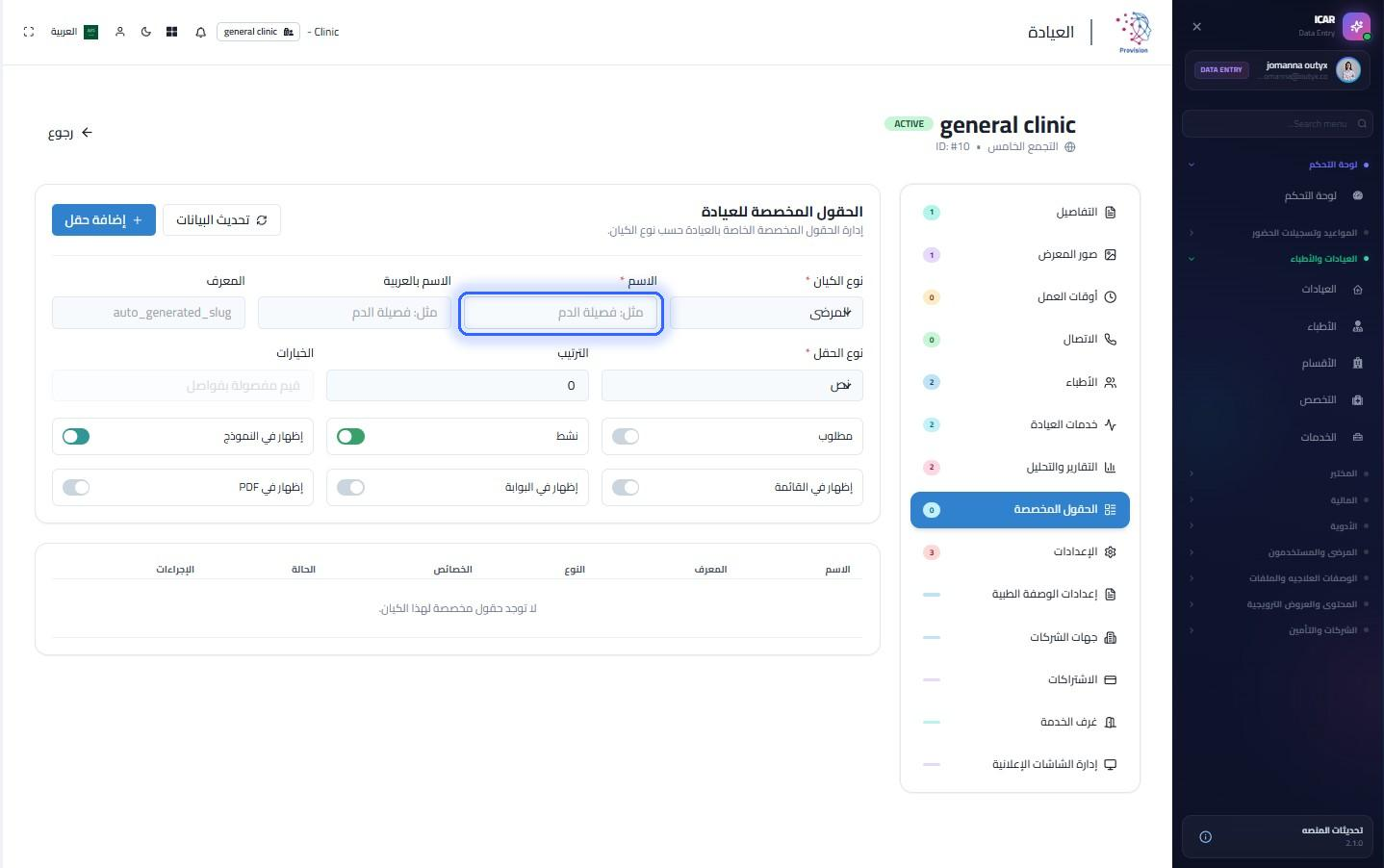Click the تحديث البيانات refresh button

point(221,219)
